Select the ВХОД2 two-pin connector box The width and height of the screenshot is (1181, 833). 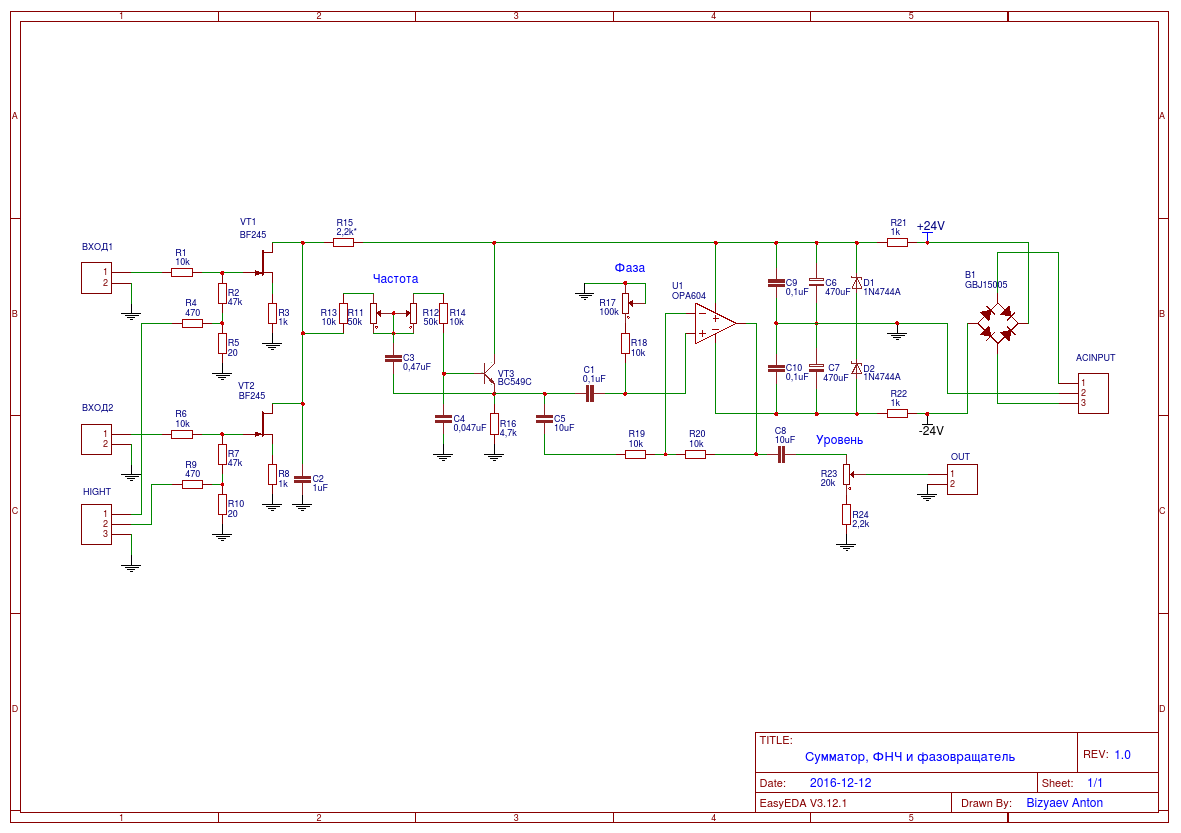point(96,439)
